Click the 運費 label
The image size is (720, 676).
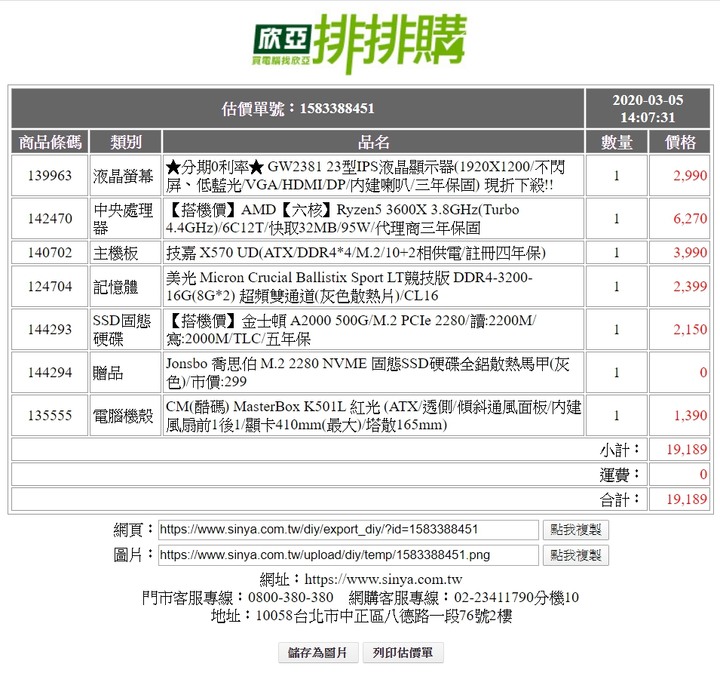click(619, 474)
